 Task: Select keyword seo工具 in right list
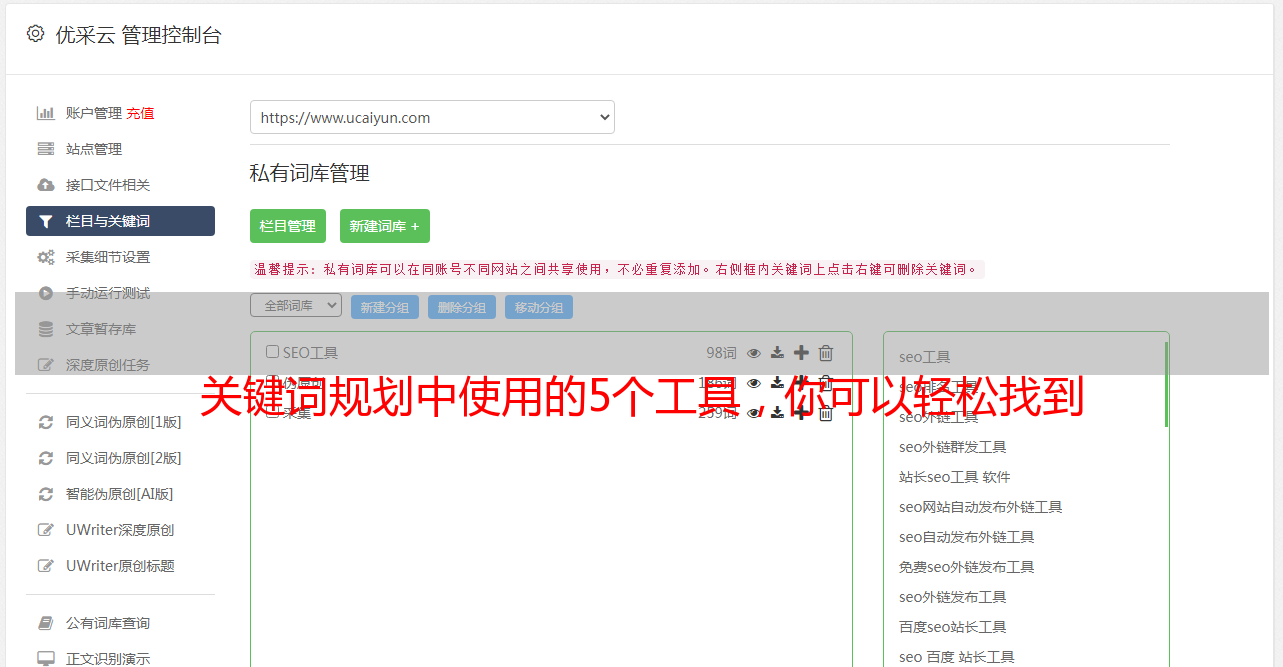925,357
